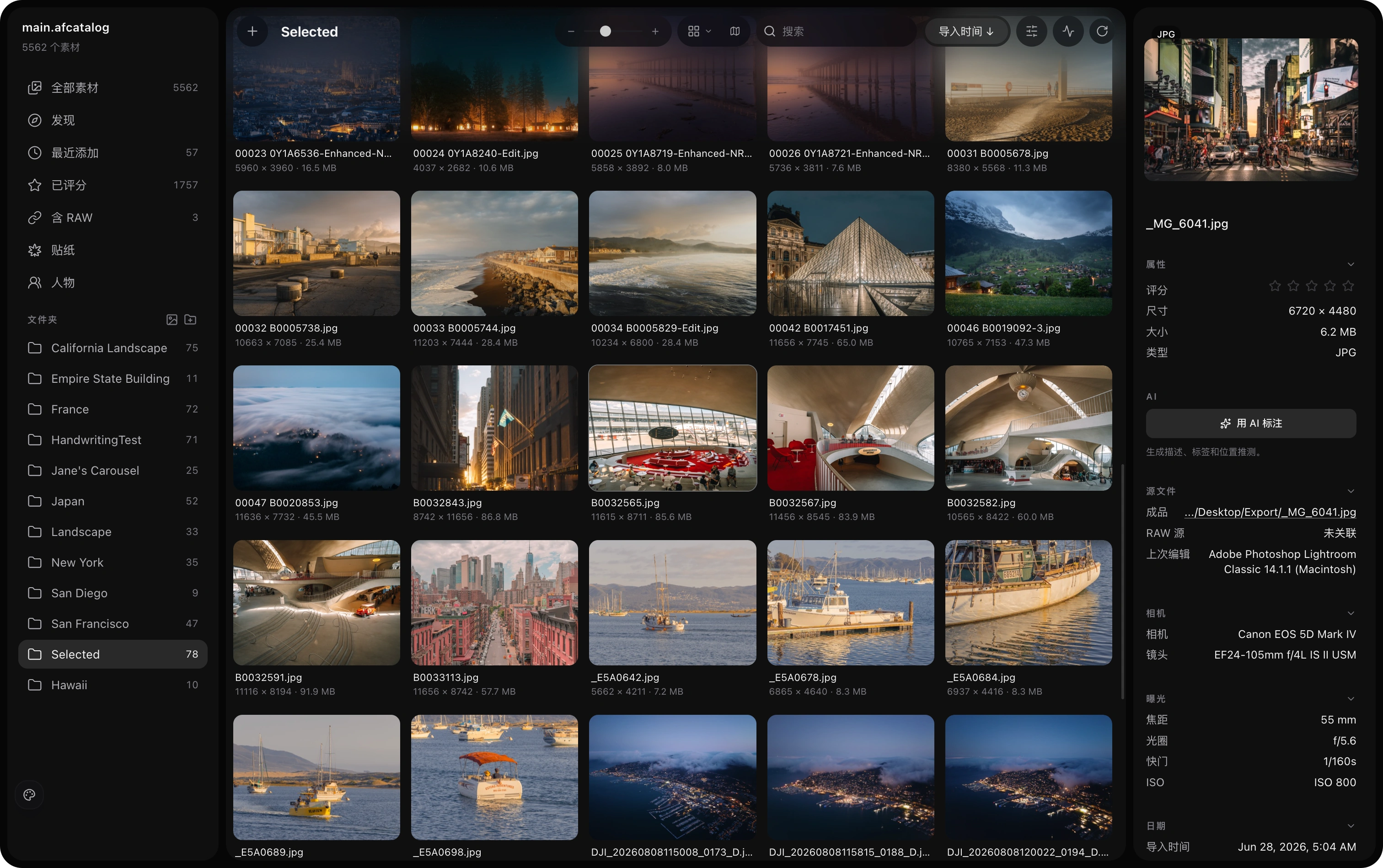Click the zoom in plus icon
Image resolution: width=1383 pixels, height=868 pixels.
click(x=655, y=32)
